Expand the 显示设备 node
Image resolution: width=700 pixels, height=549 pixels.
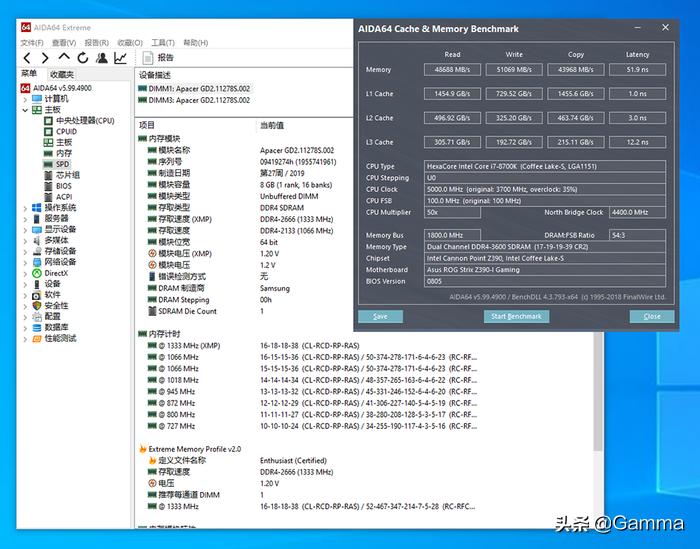[x=25, y=230]
